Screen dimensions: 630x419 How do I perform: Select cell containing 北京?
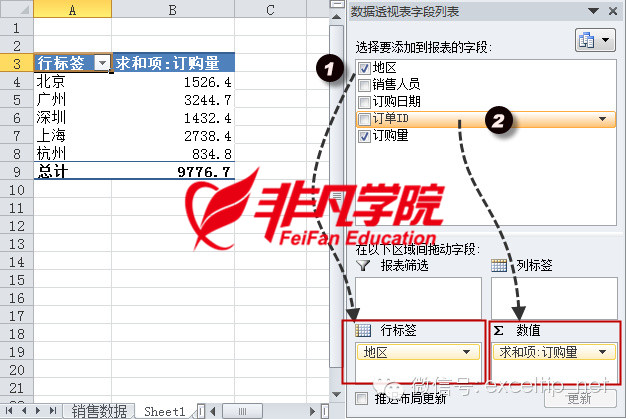(x=72, y=82)
